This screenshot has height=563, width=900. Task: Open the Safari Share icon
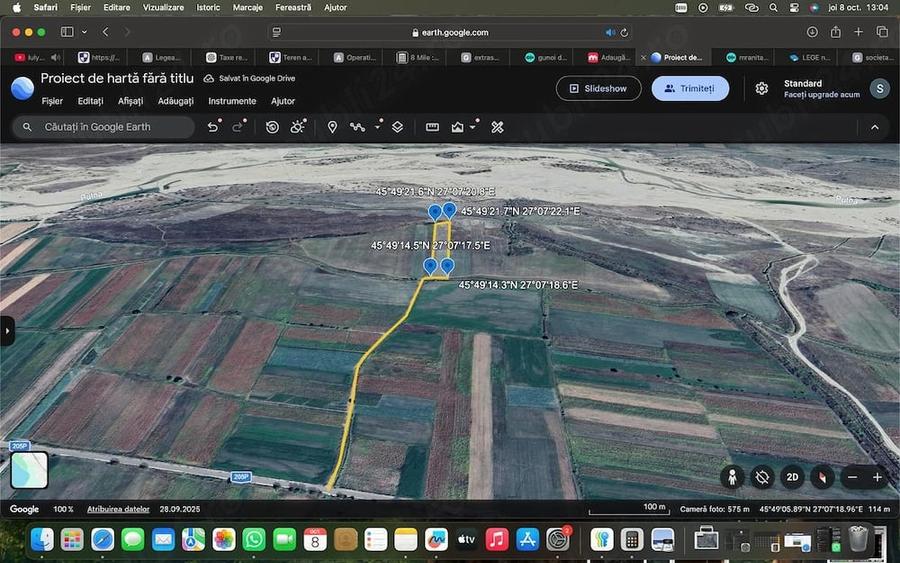coord(836,32)
